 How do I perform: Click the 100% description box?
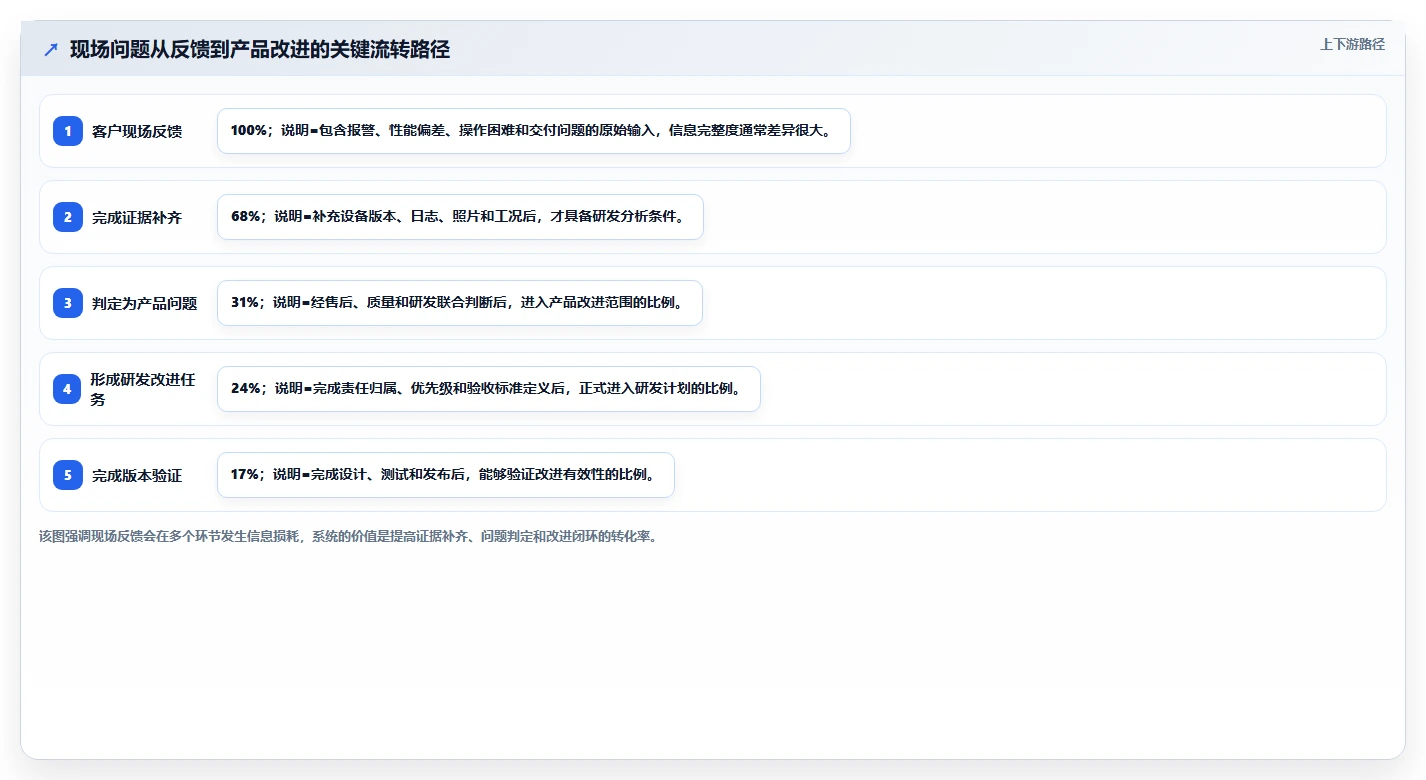(x=534, y=131)
